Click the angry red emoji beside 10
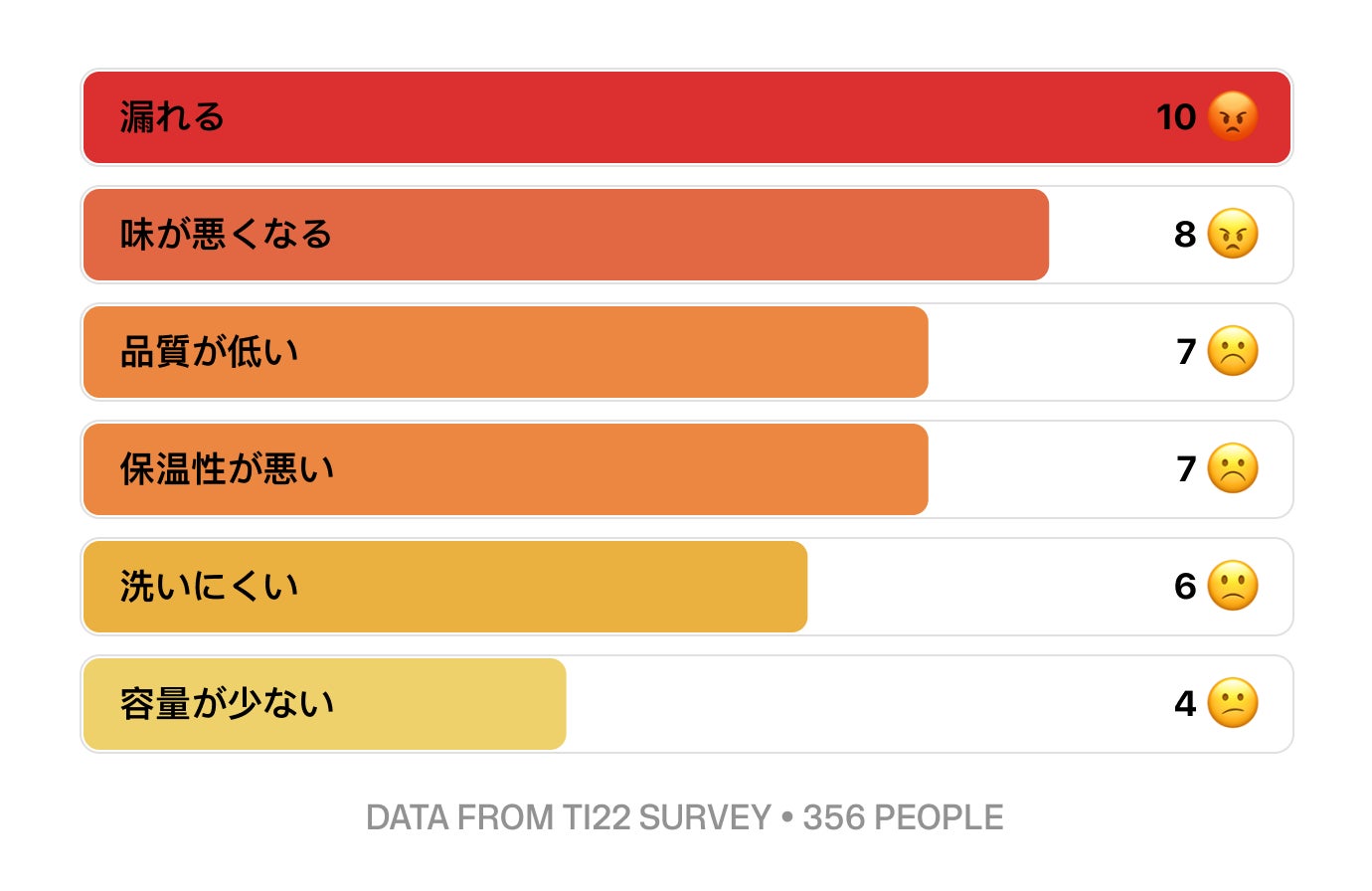 point(1233,117)
